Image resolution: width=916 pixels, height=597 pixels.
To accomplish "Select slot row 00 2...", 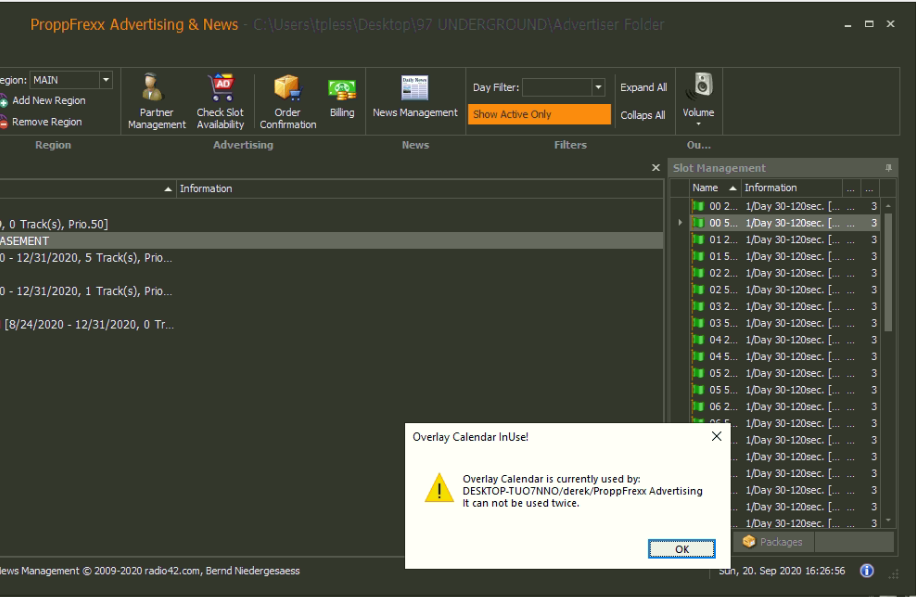I will click(x=784, y=206).
